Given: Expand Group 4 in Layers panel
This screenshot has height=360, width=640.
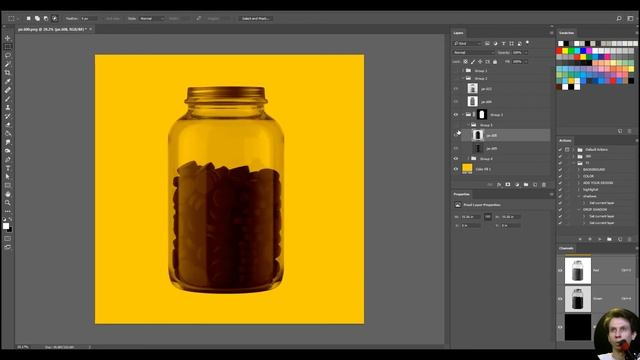Looking at the screenshot, I should point(469,158).
